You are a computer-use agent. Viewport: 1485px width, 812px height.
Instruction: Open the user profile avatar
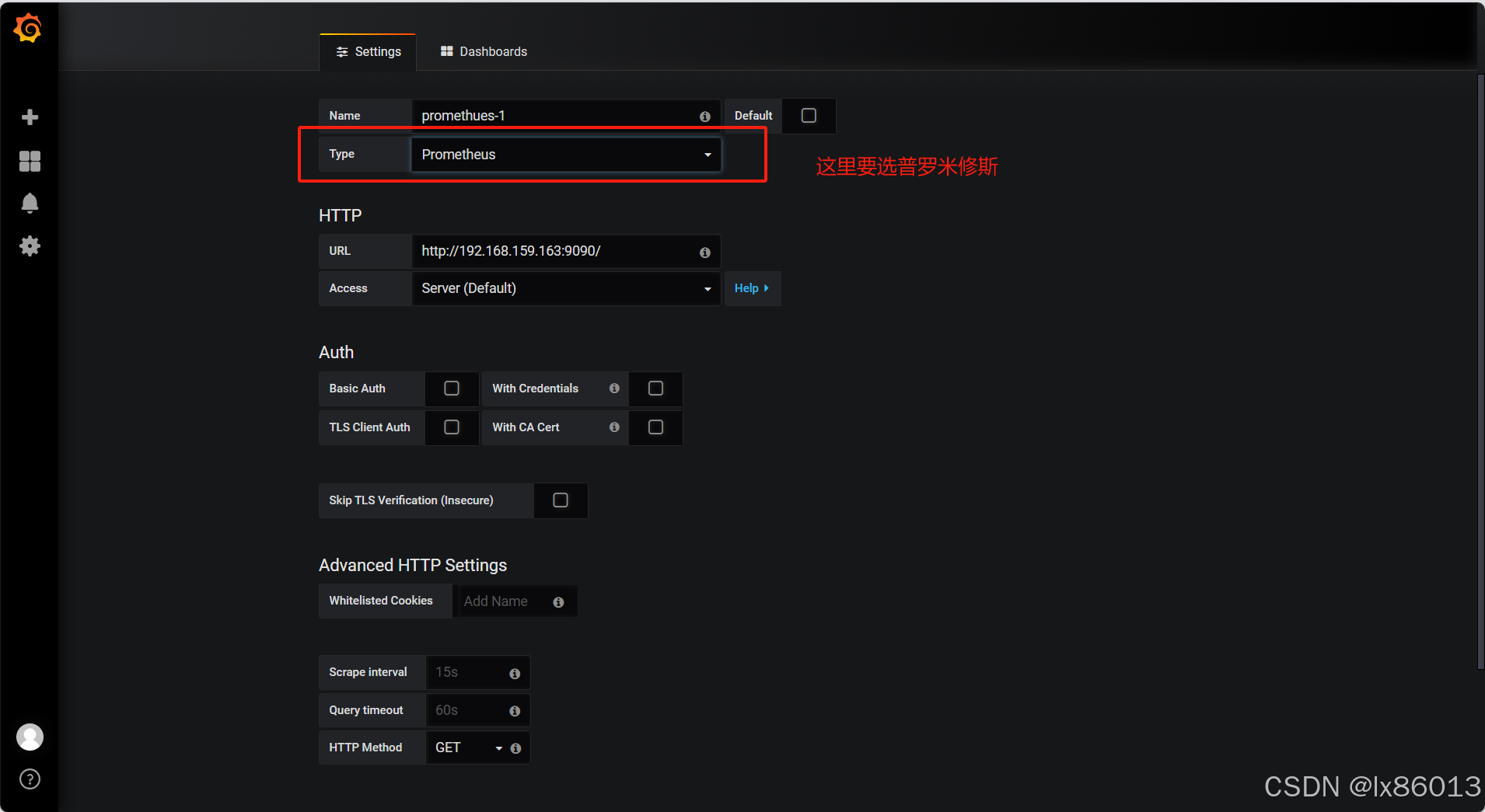click(30, 737)
